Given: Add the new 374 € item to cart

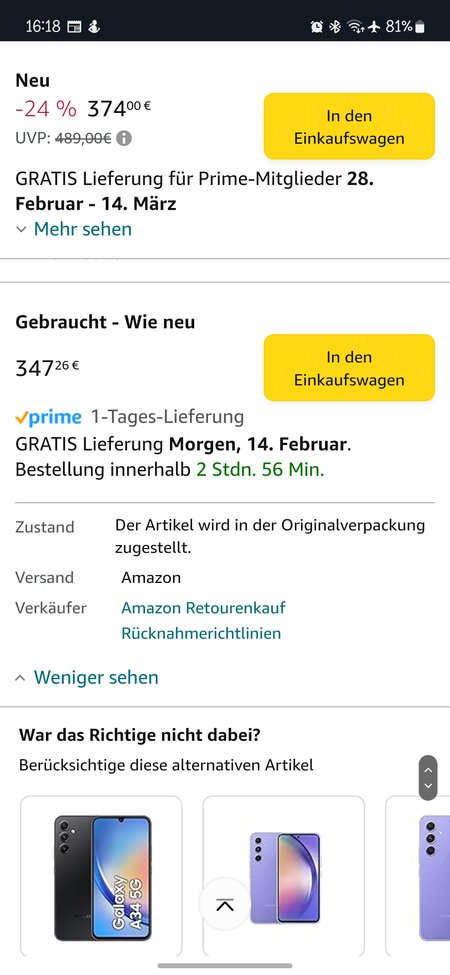Looking at the screenshot, I should pos(349,126).
